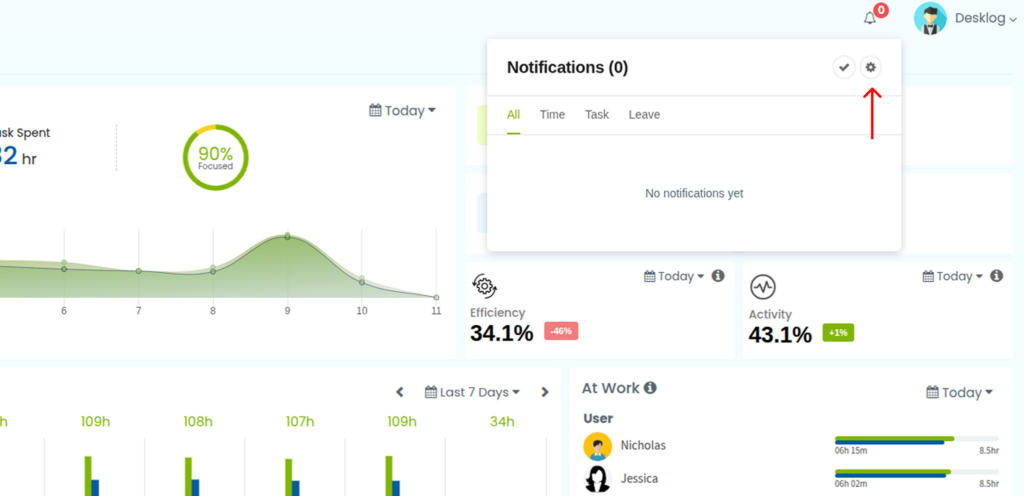1024x496 pixels.
Task: Click the Activity info icon
Action: pyautogui.click(x=996, y=276)
